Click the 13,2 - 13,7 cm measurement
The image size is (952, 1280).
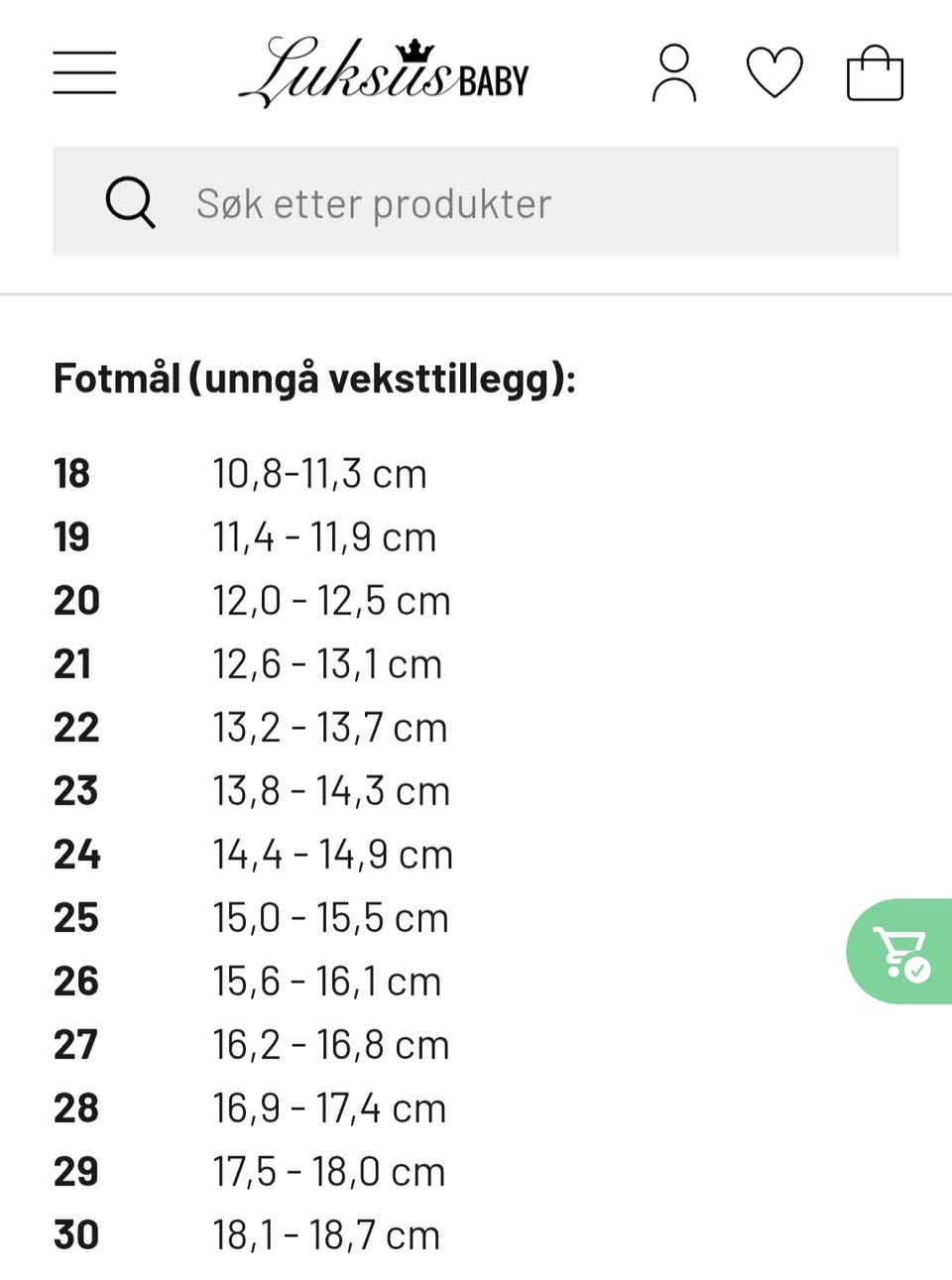[x=330, y=728]
